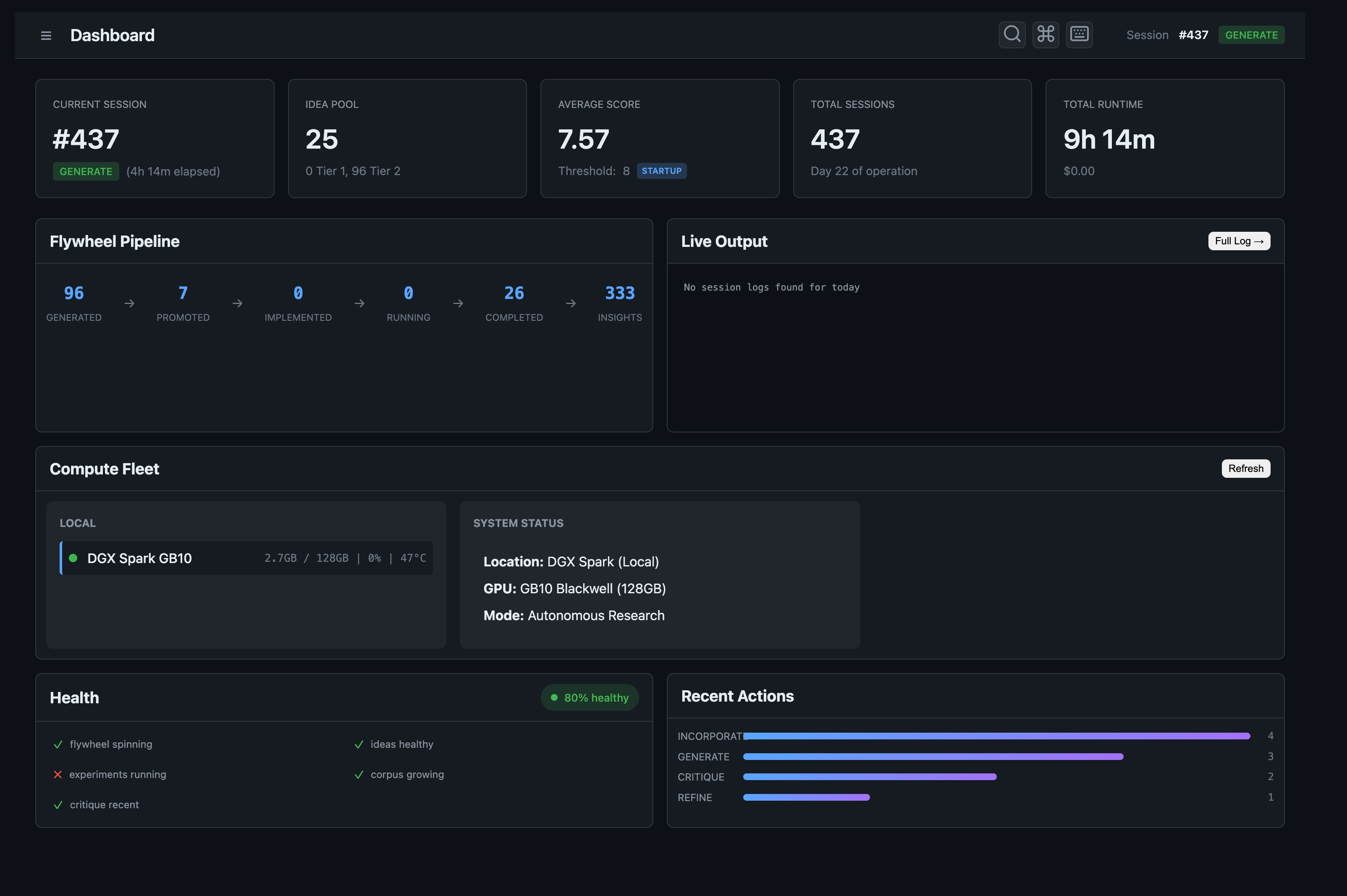The width and height of the screenshot is (1347, 896).
Task: Select the DGX Spark GB10 machine row
Action: (246, 558)
